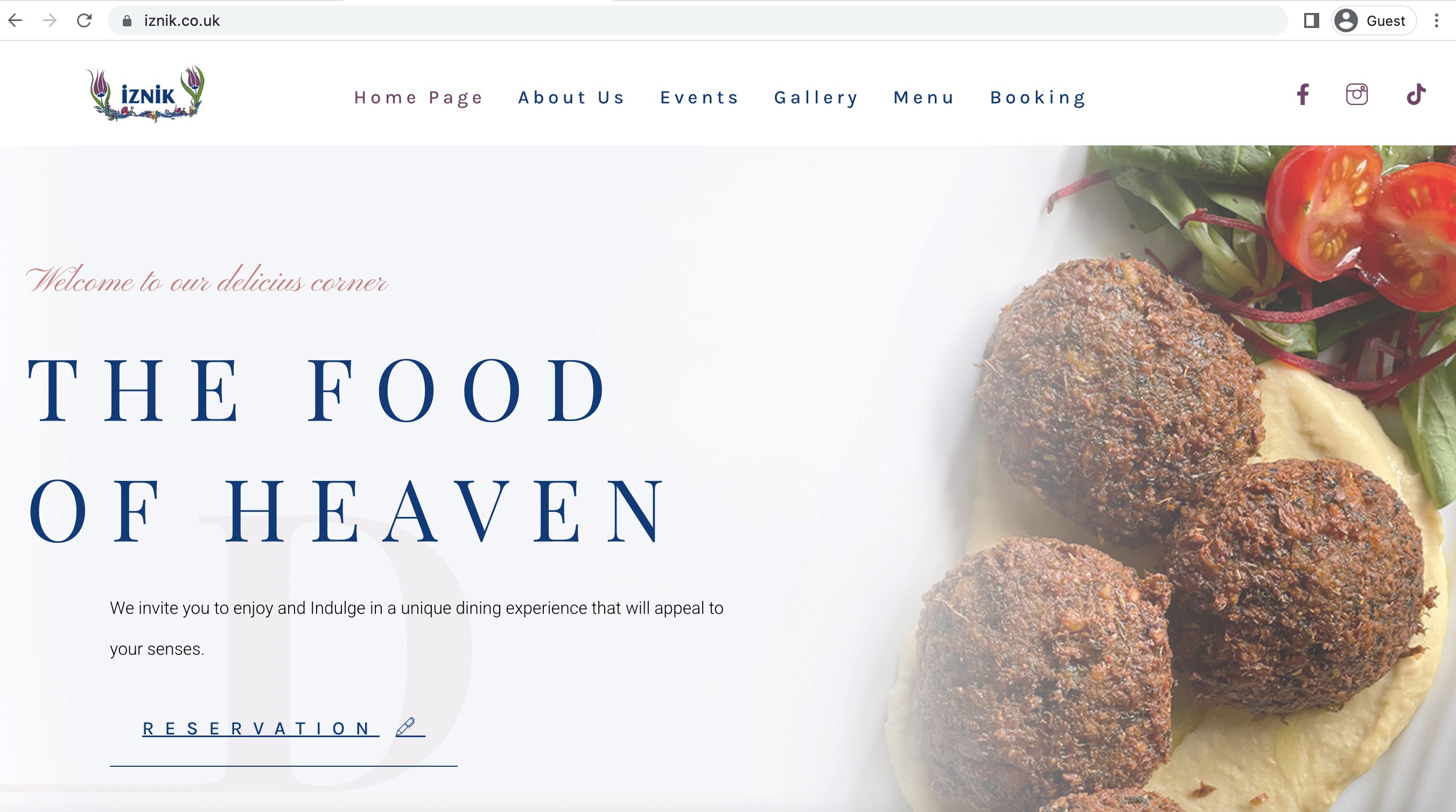This screenshot has height=812, width=1456.
Task: Open the restaurant's Facebook page icon
Action: (1303, 94)
